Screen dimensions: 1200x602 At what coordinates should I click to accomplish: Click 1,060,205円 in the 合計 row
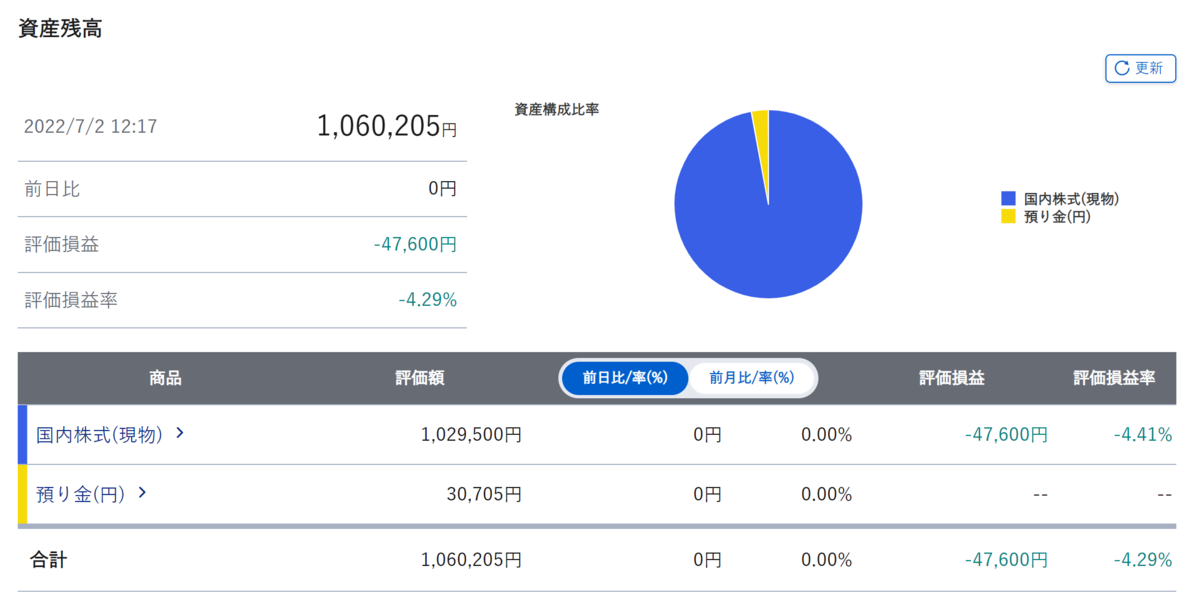tap(471, 560)
